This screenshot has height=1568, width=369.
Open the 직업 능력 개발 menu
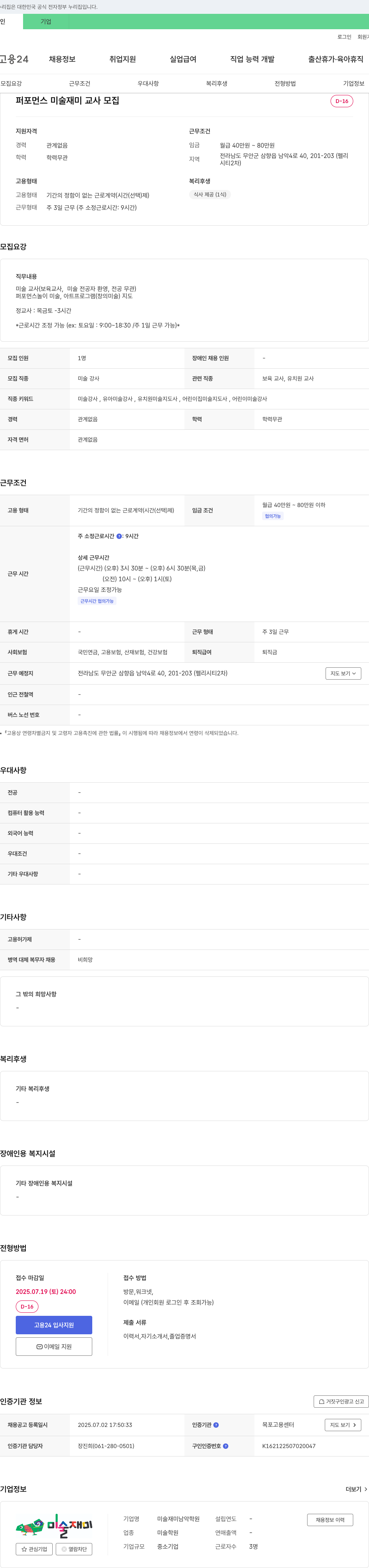[252, 59]
